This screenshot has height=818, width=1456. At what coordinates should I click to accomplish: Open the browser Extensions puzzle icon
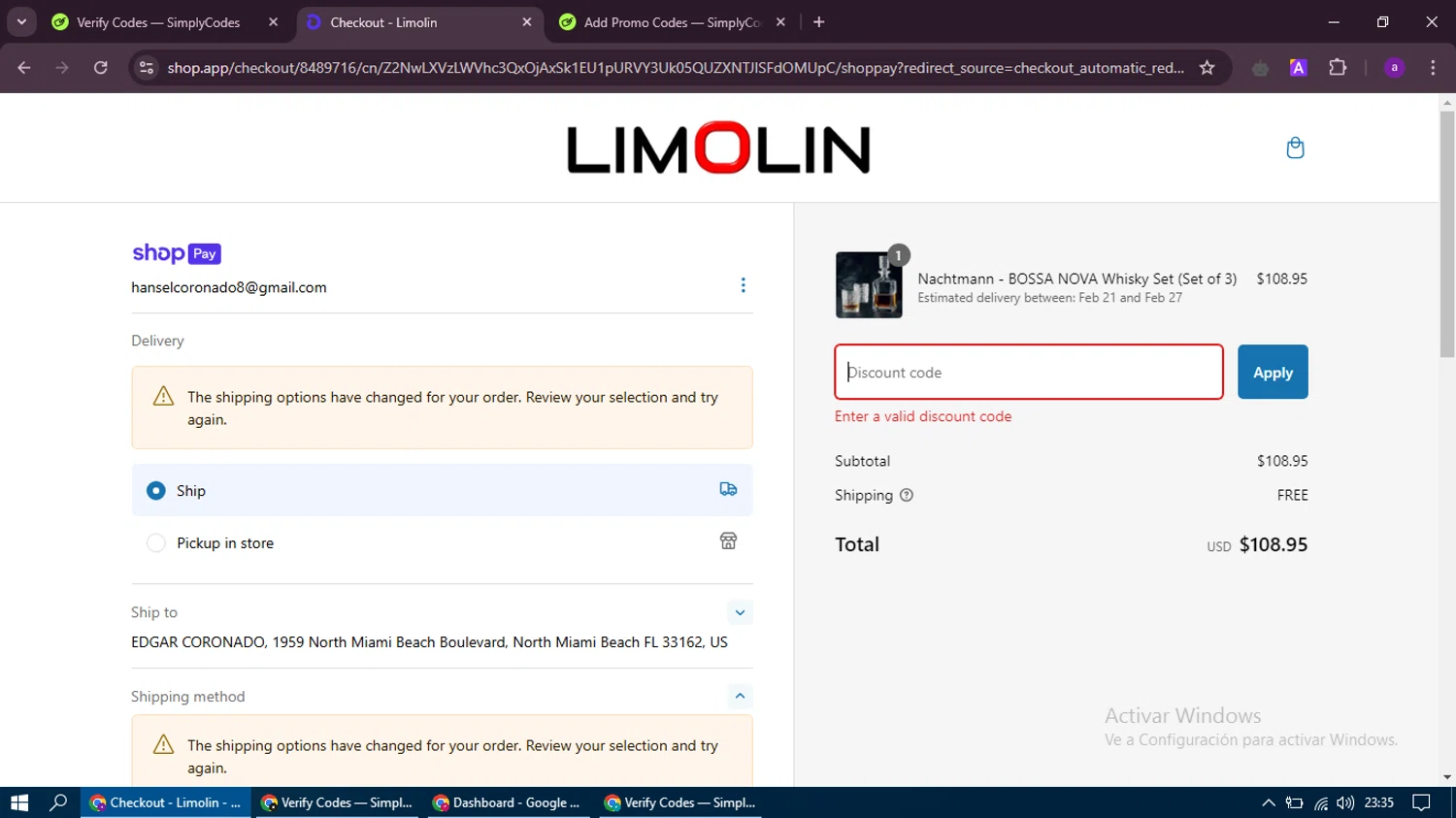(x=1338, y=68)
